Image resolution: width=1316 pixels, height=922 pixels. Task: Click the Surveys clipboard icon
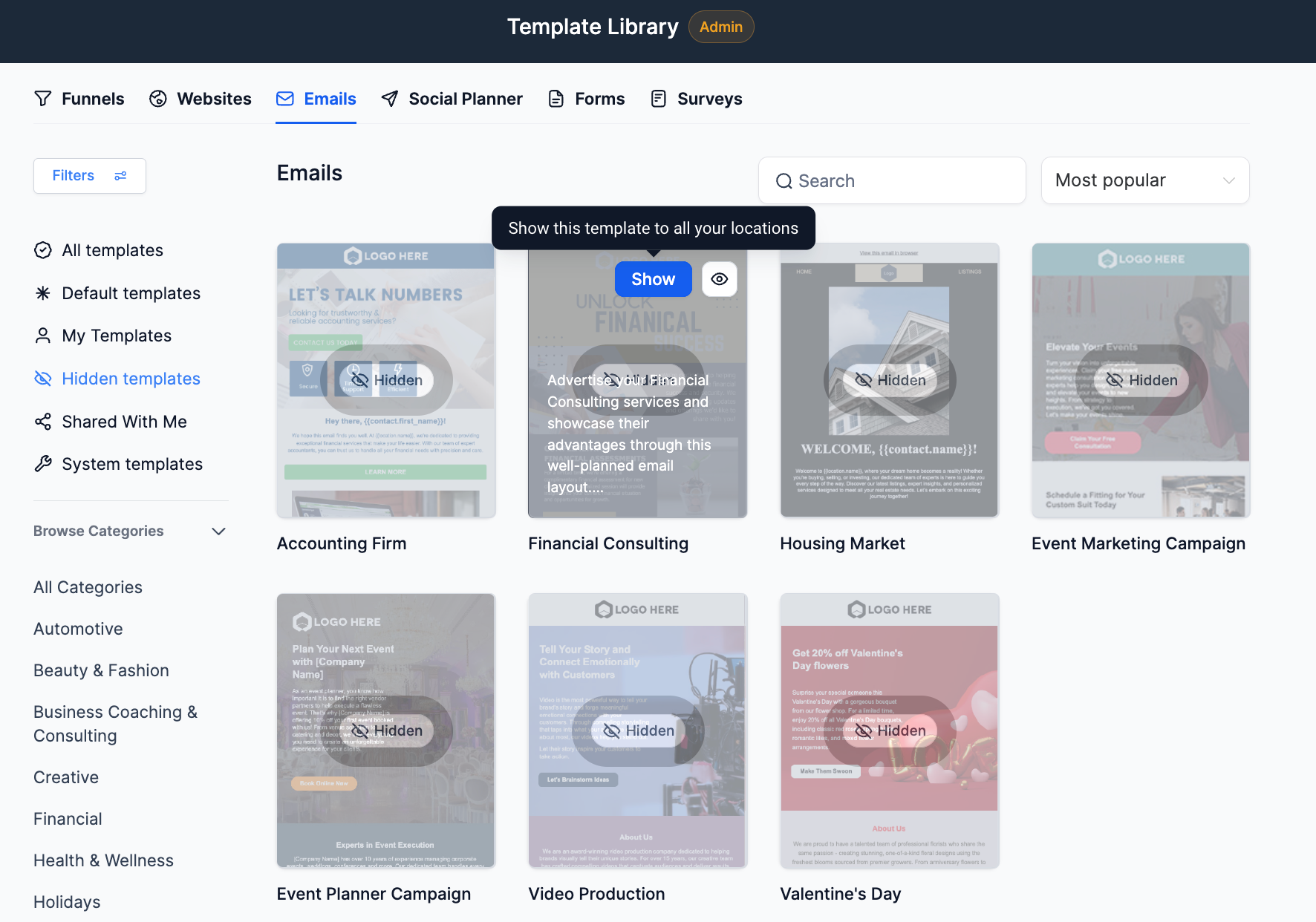click(x=659, y=99)
